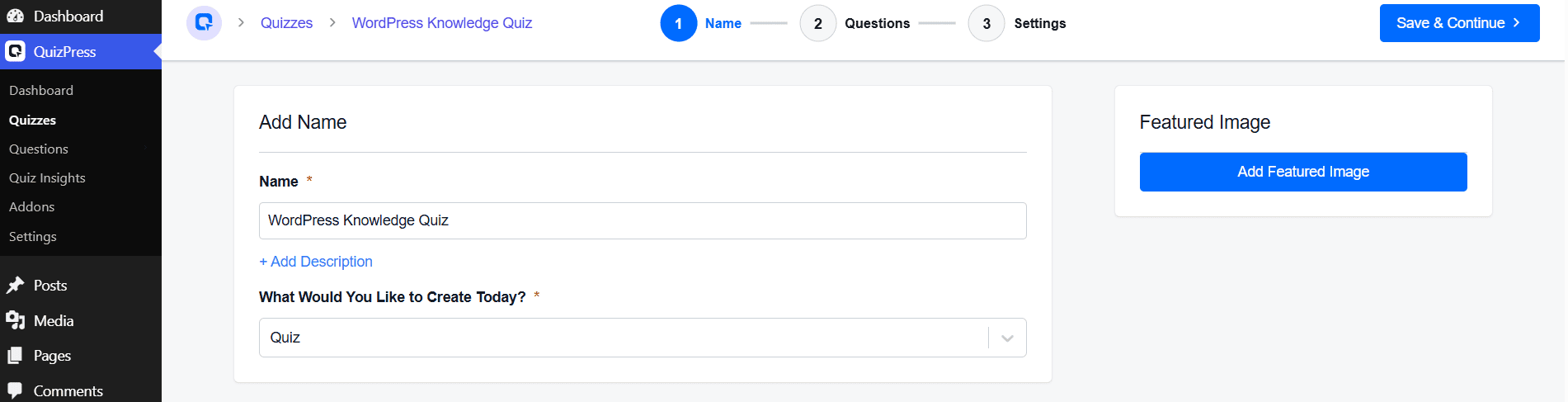Viewport: 1568px width, 402px height.
Task: Click the Save & Continue button
Action: click(1459, 23)
